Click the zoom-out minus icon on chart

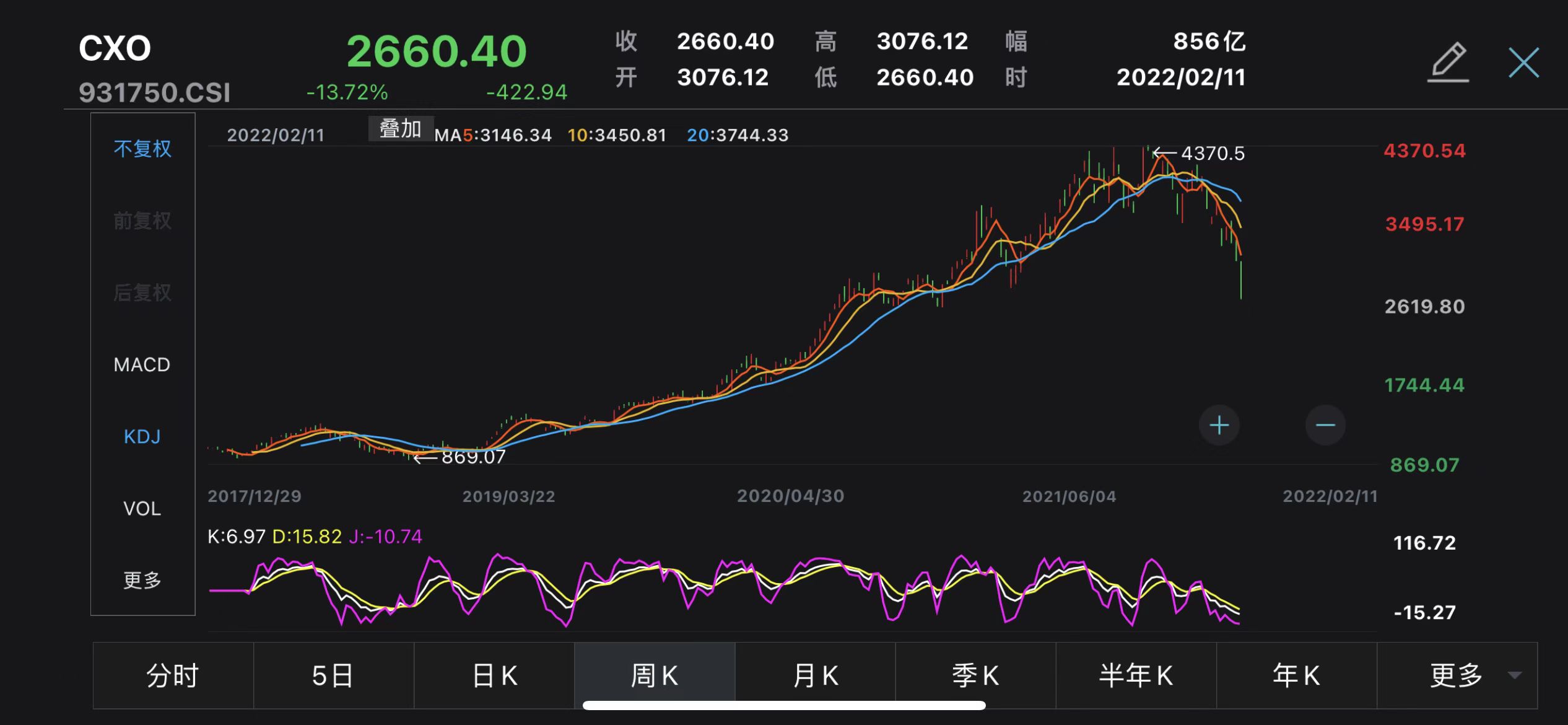(1325, 424)
